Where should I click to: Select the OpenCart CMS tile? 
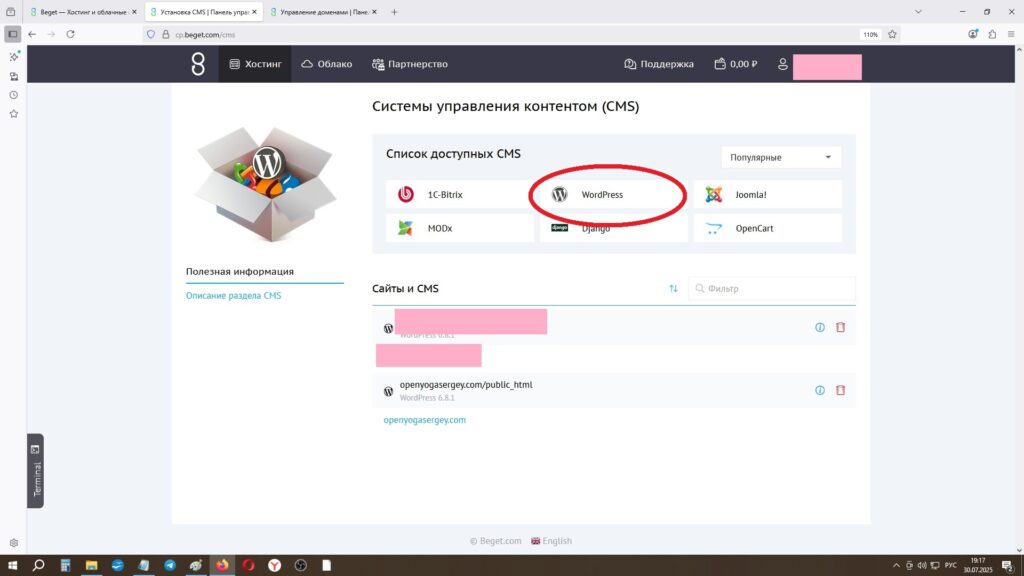point(767,229)
